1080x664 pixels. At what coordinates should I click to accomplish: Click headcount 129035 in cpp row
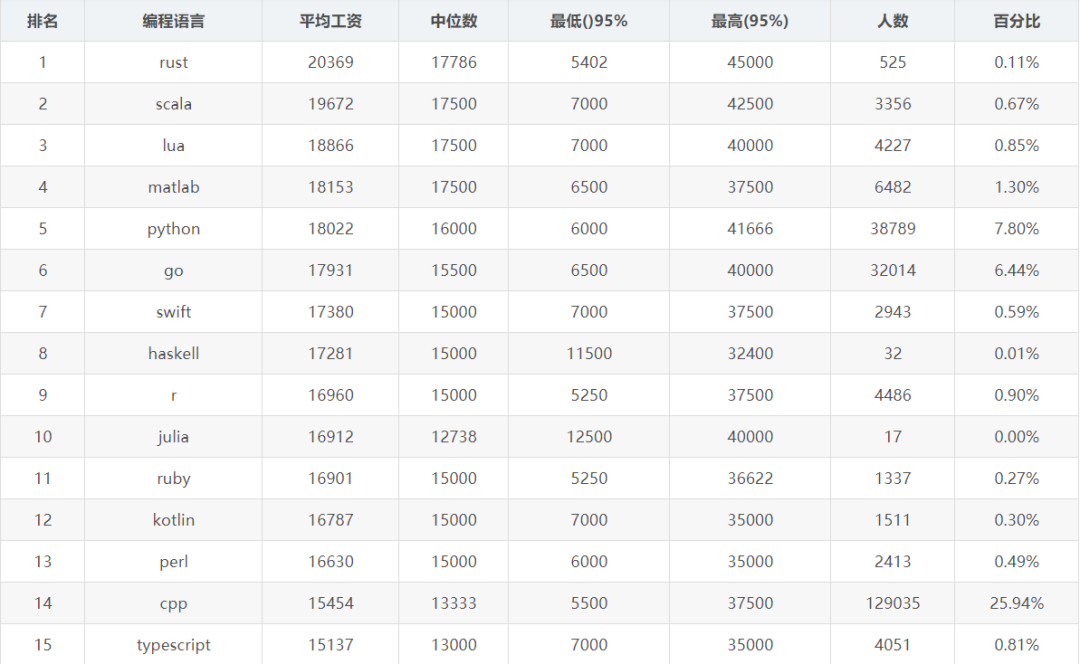pos(893,603)
